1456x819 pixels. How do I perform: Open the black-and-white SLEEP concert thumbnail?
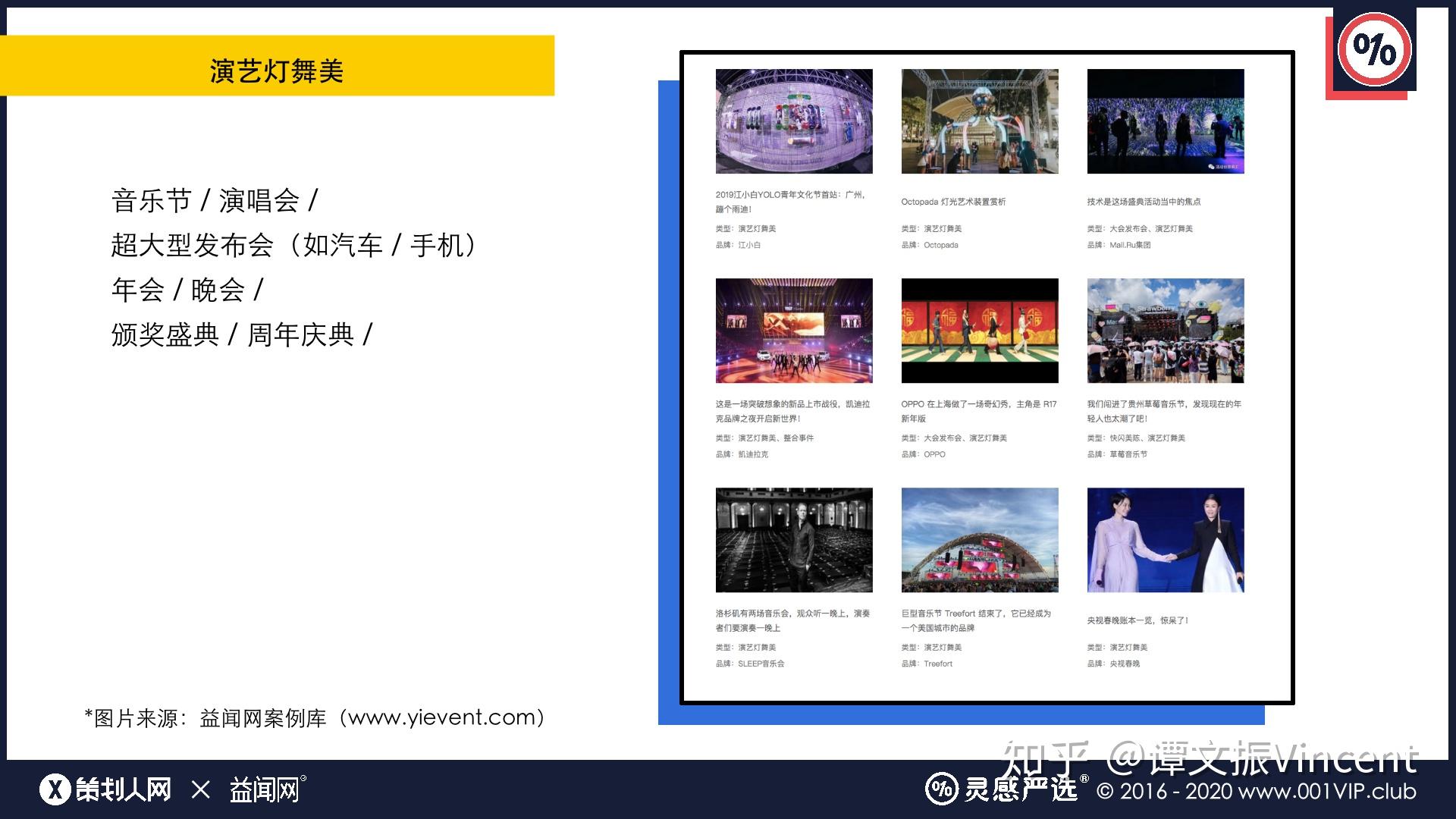794,540
